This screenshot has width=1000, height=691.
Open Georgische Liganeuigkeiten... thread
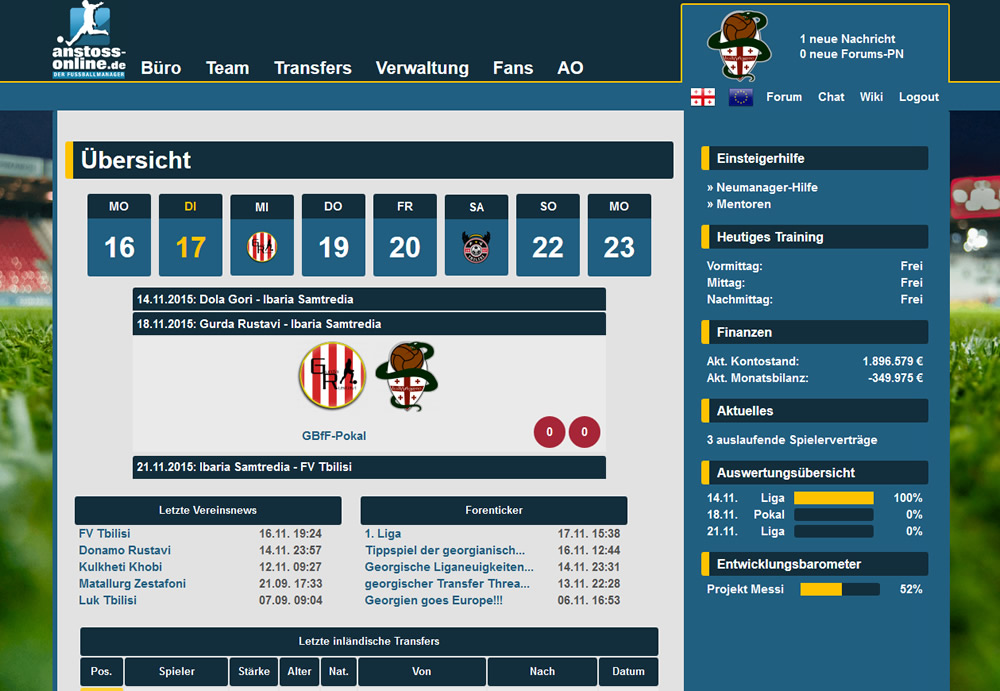coord(449,567)
